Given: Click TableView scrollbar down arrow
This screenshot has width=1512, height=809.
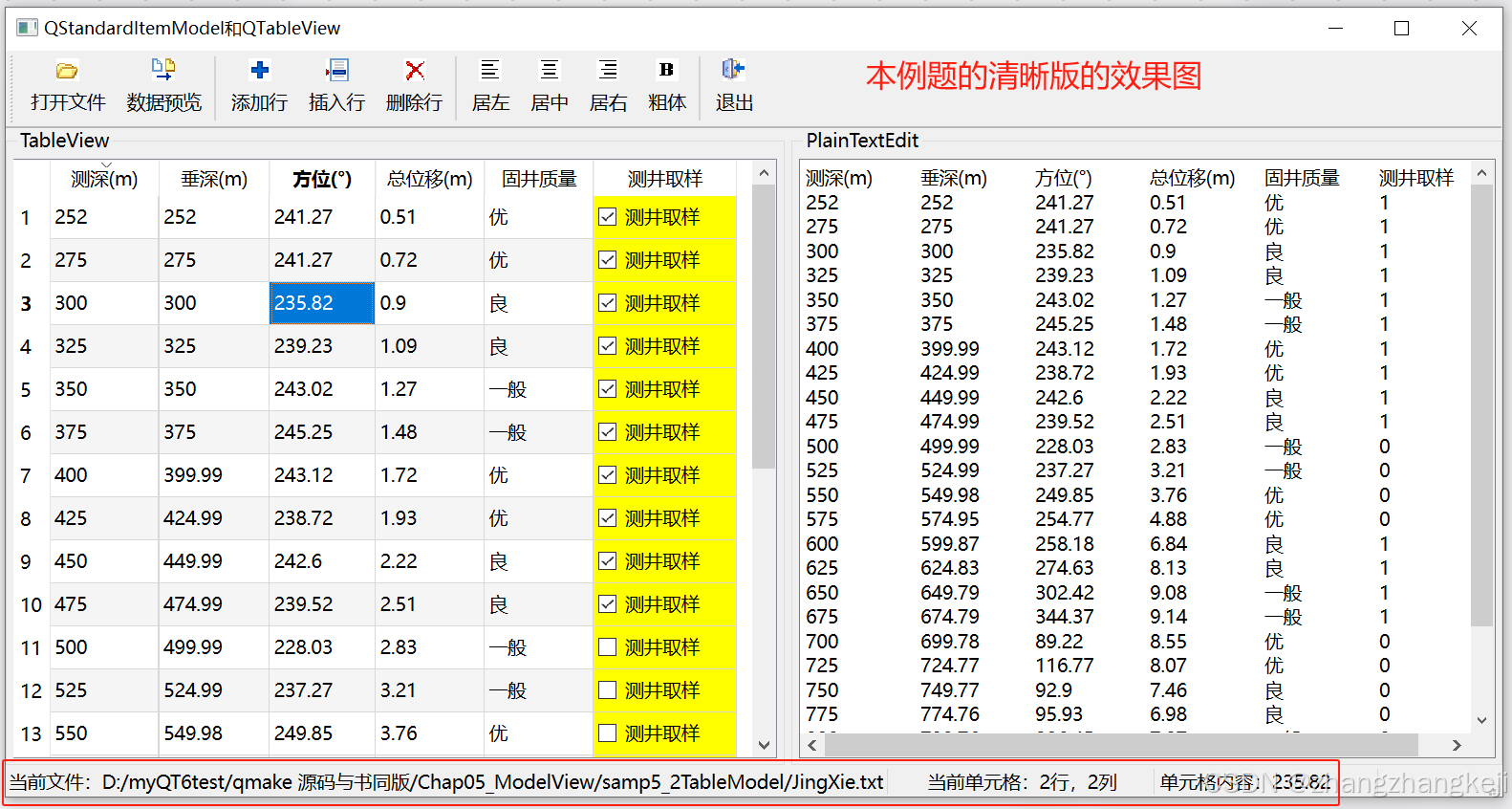Looking at the screenshot, I should pos(764,745).
